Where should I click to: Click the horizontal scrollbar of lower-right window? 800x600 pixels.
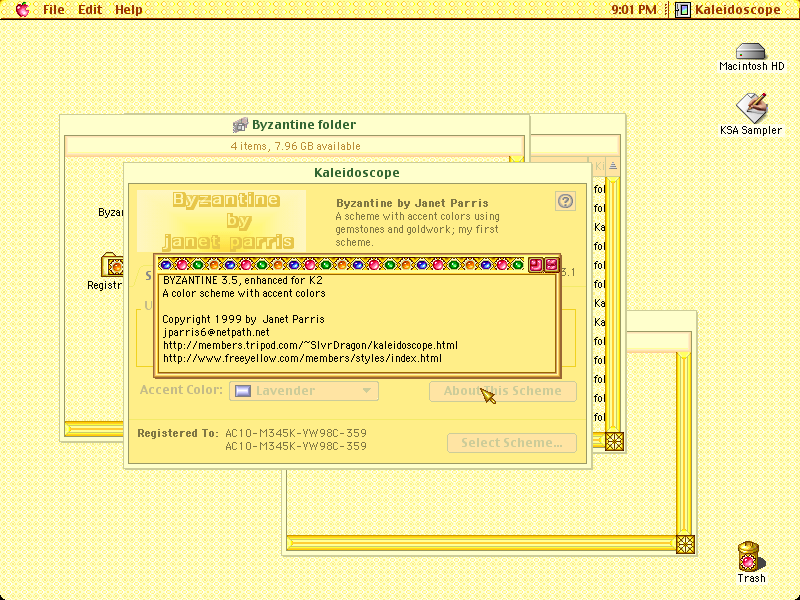point(481,543)
